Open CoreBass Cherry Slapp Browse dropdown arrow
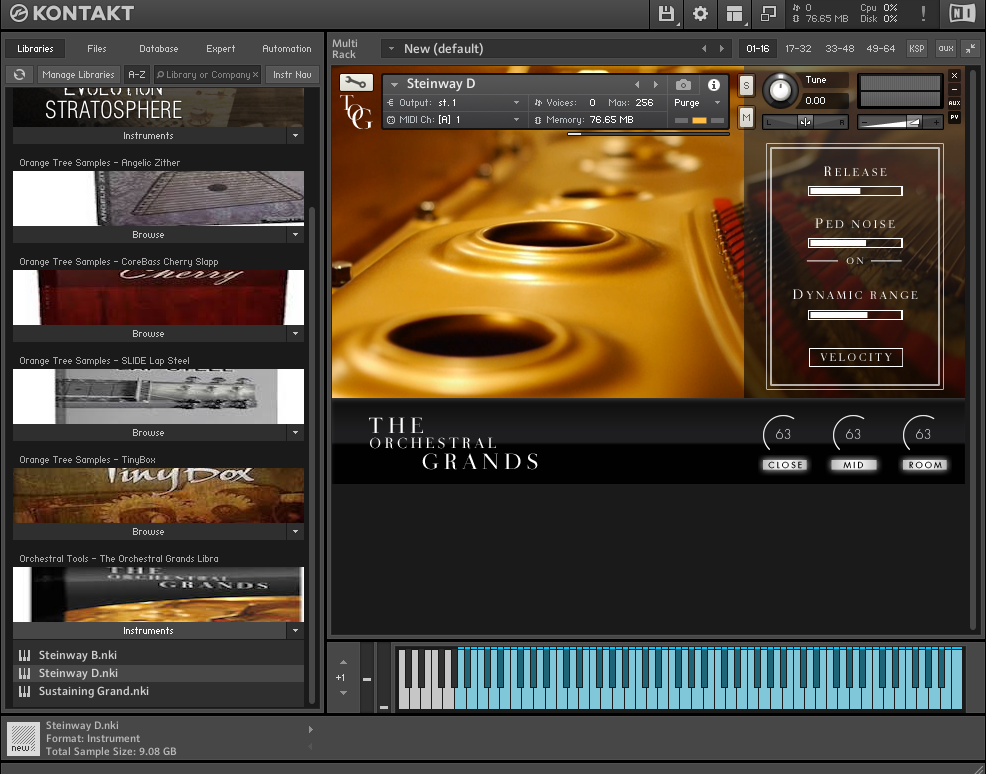 pyautogui.click(x=296, y=333)
